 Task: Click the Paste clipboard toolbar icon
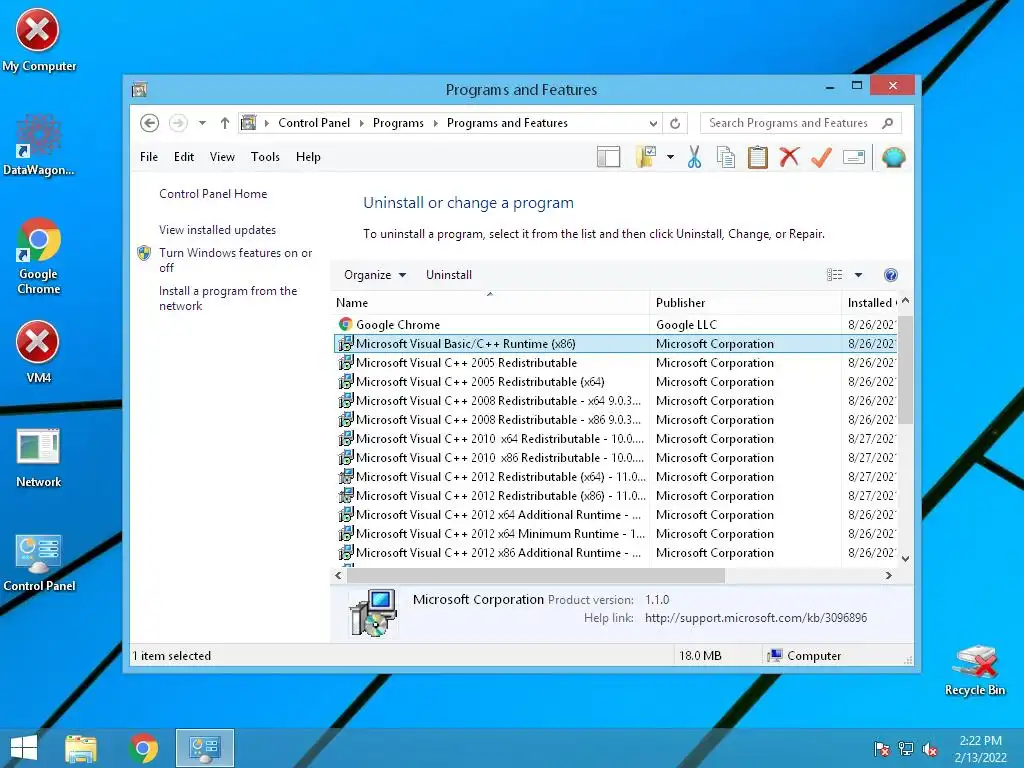click(x=758, y=157)
